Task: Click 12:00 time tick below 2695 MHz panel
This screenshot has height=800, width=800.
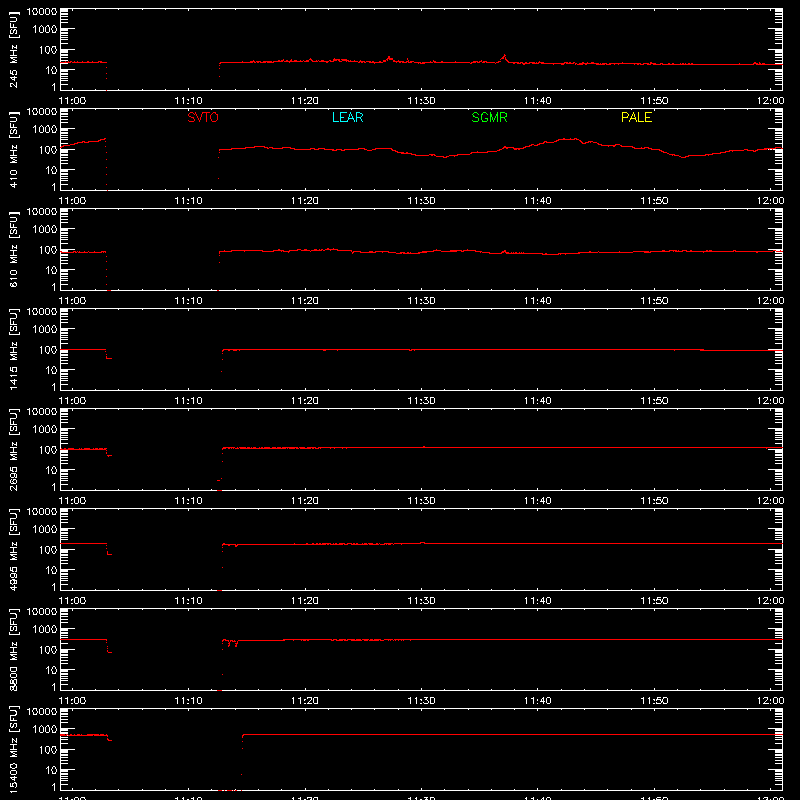Action: pyautogui.click(x=770, y=501)
